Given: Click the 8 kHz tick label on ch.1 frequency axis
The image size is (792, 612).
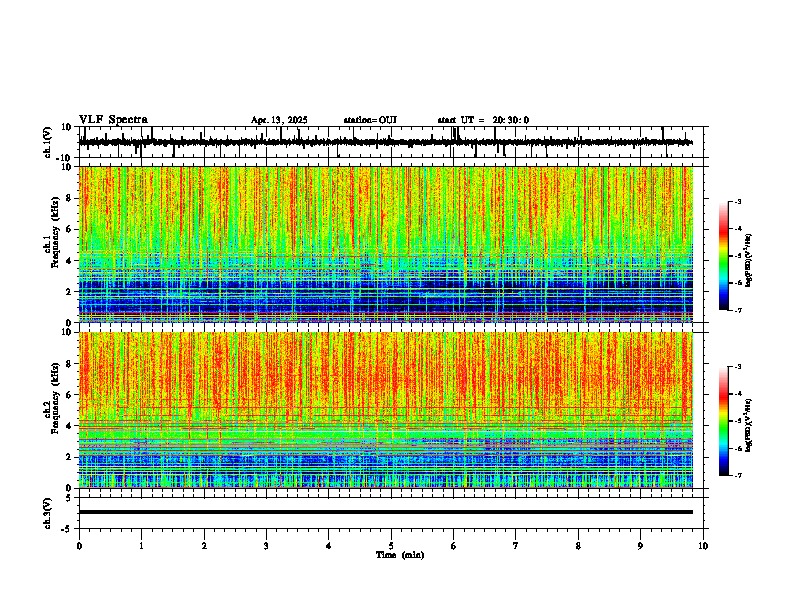Looking at the screenshot, I should (70, 198).
